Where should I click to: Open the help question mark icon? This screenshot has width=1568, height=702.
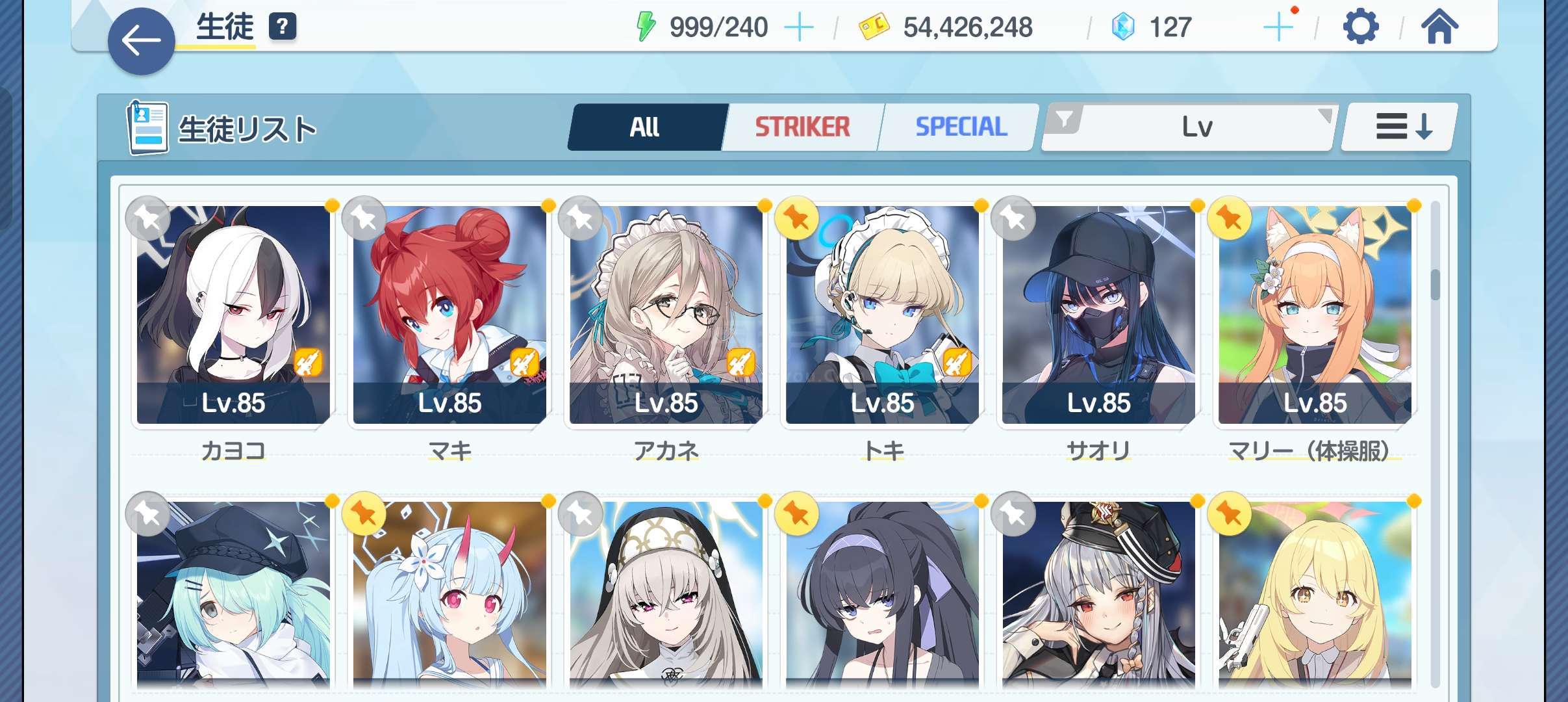coord(282,27)
